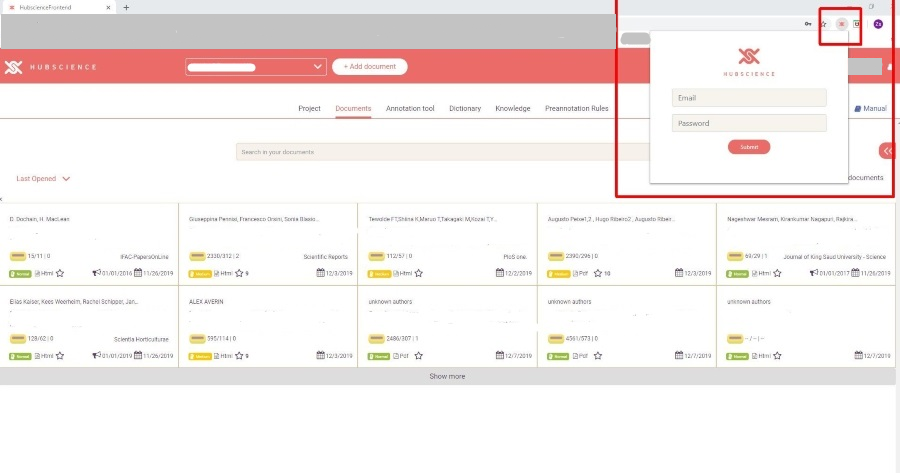
Task: Expand the Last Opened sort dropdown
Action: (43, 179)
